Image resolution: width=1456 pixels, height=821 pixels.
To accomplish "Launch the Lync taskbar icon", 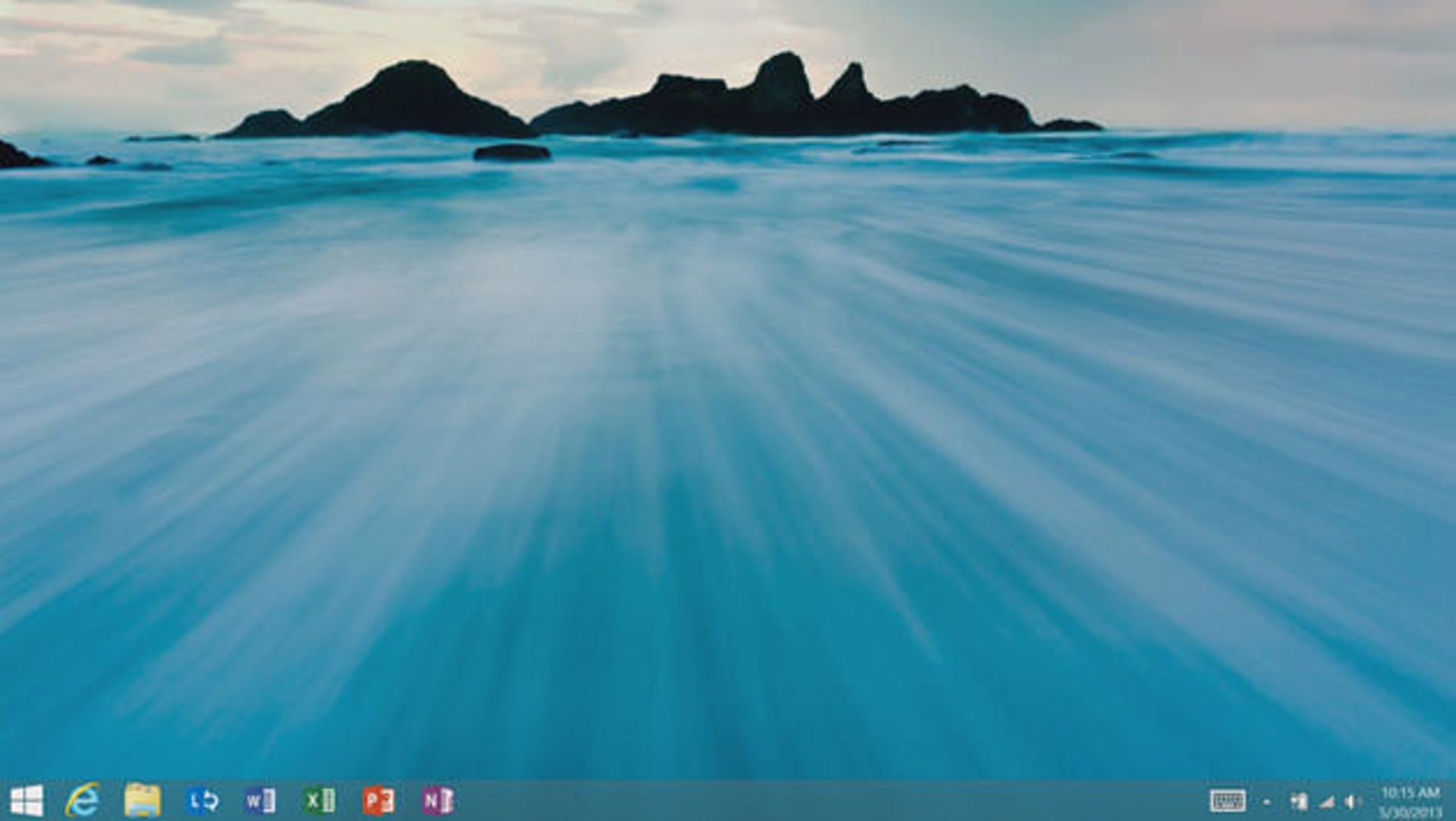I will 202,801.
